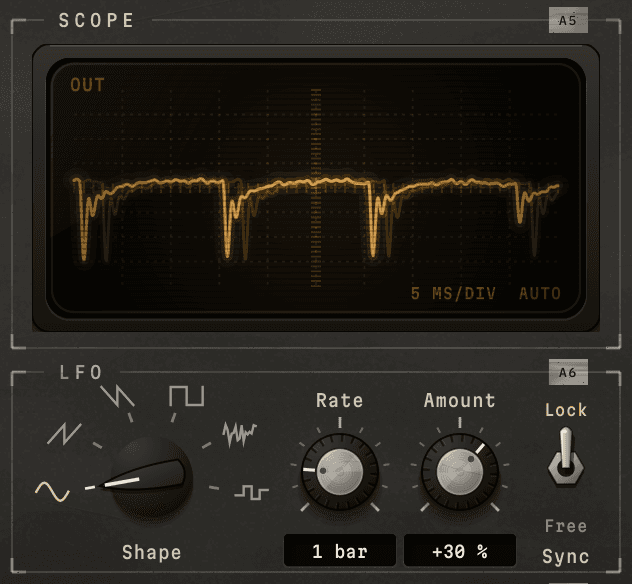The height and width of the screenshot is (584, 632).
Task: Select the noise LFO shape
Action: pyautogui.click(x=239, y=434)
